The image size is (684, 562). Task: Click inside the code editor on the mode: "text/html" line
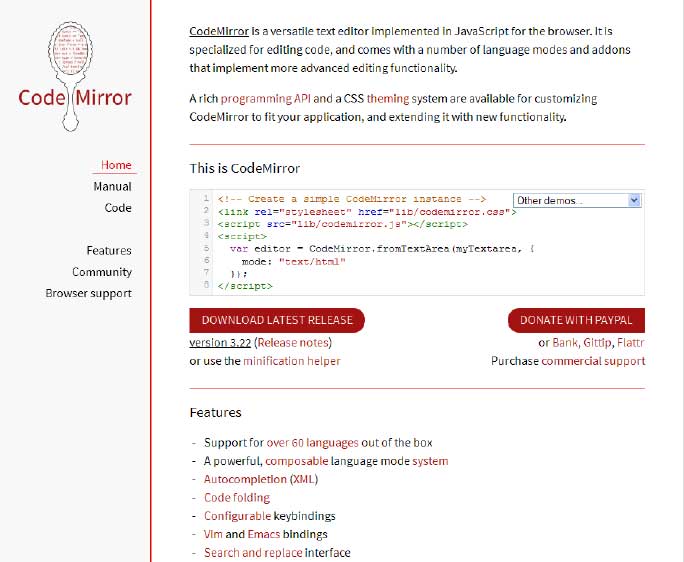(x=293, y=261)
